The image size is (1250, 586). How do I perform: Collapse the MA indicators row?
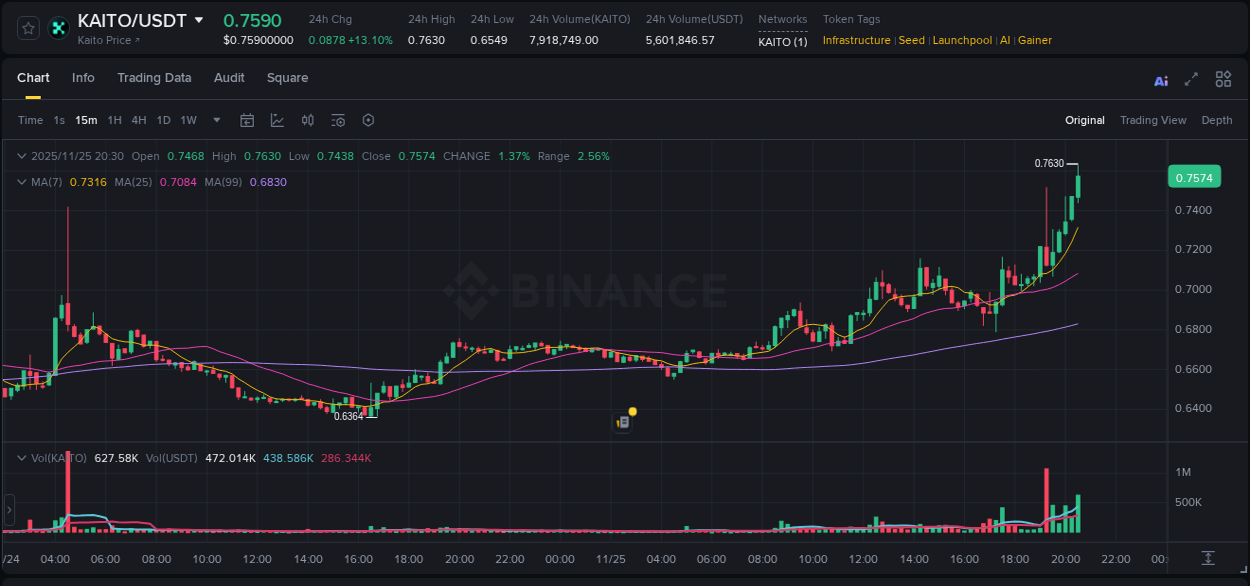click(21, 182)
